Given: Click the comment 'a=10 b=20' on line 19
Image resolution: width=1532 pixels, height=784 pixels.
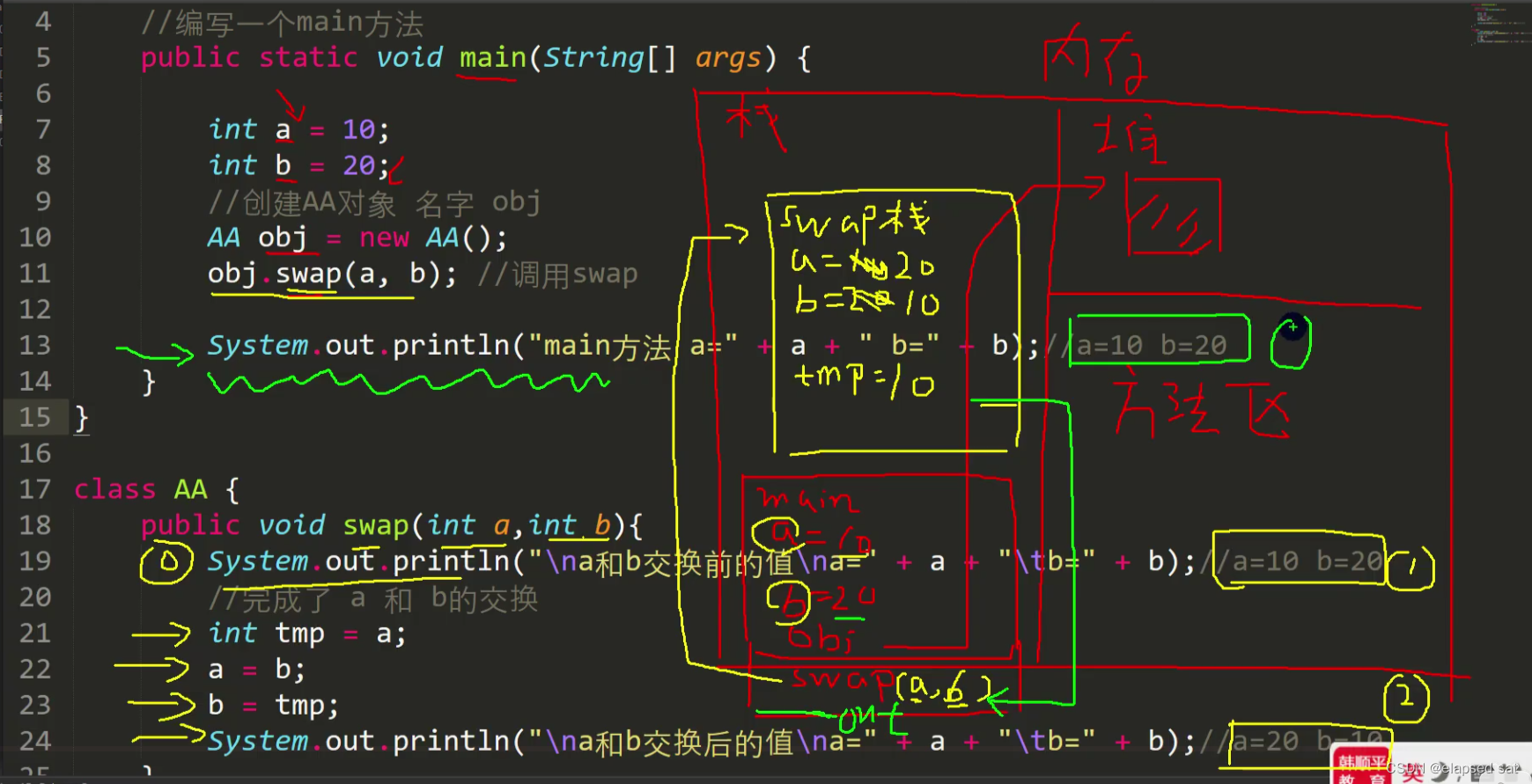Looking at the screenshot, I should (1307, 561).
